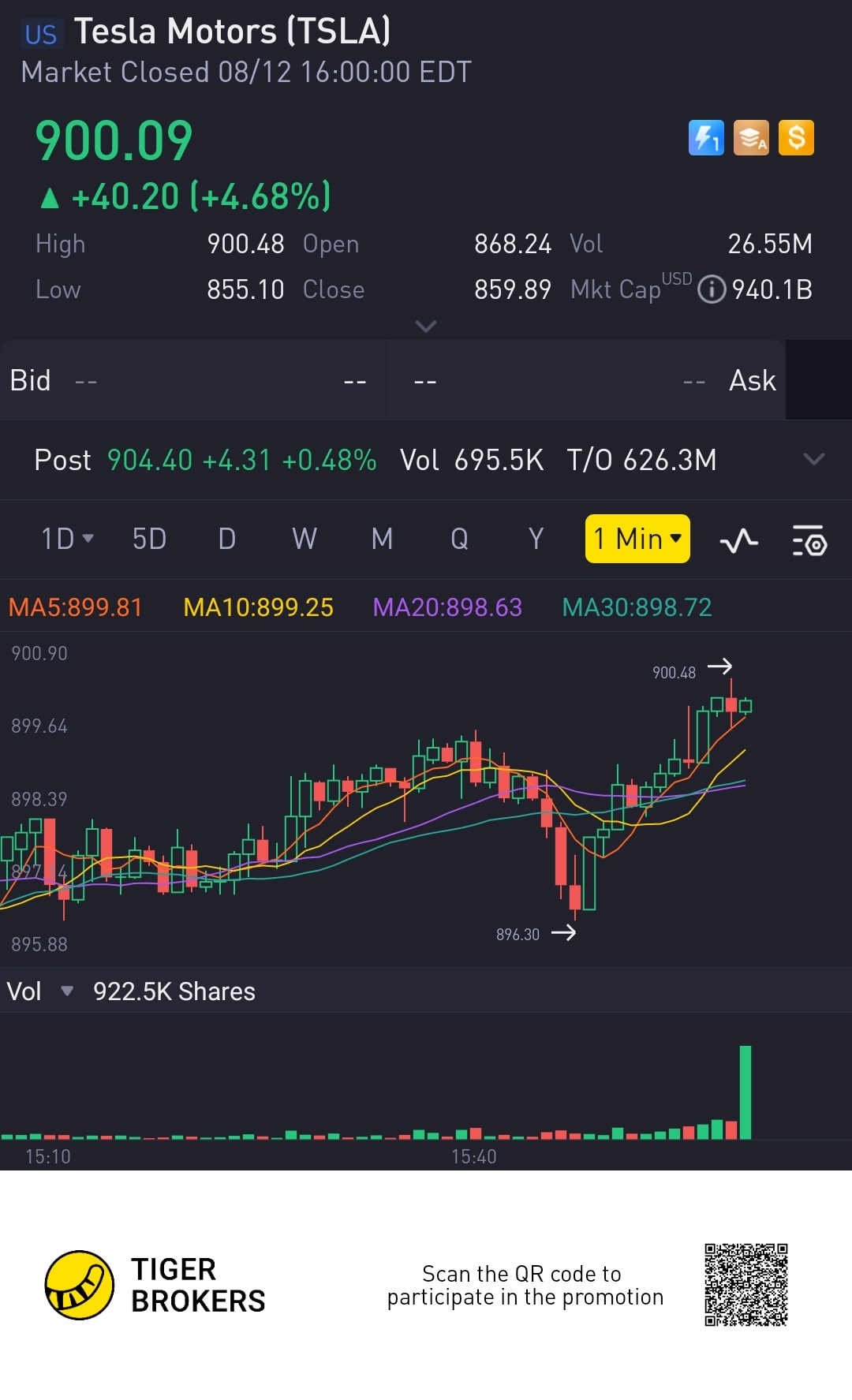This screenshot has height=1400, width=852.
Task: Tap the orange stacked layers icon
Action: (751, 138)
